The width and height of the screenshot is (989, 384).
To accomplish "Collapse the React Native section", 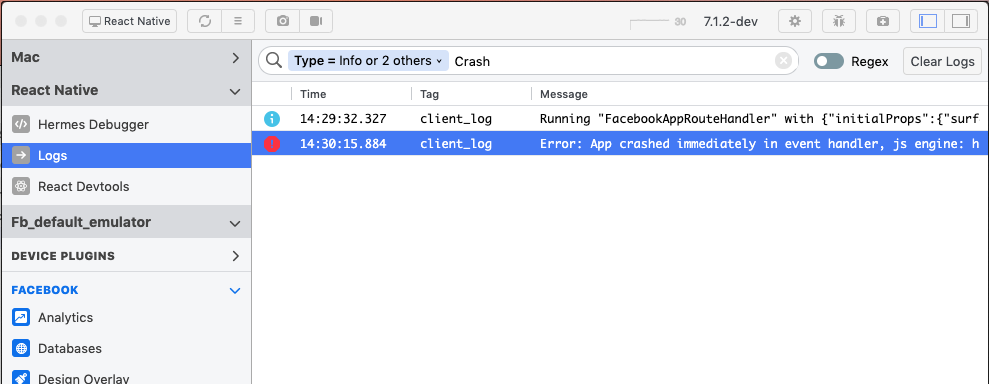I will click(x=126, y=90).
